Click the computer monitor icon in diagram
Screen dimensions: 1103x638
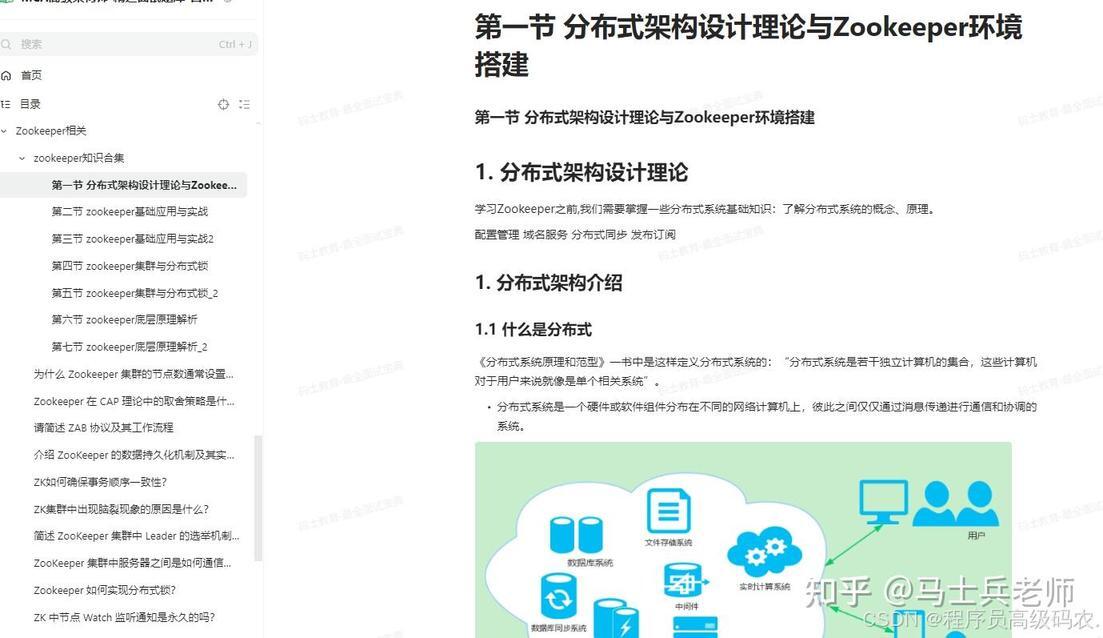[883, 502]
